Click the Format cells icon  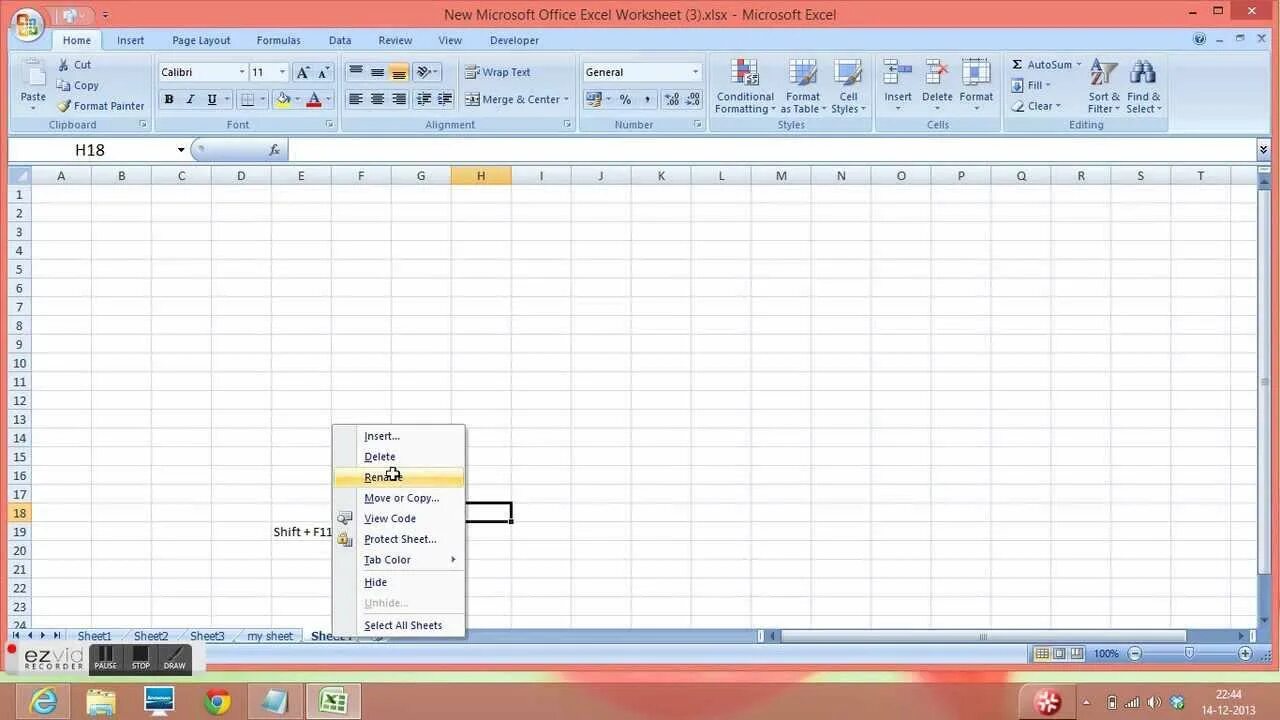point(976,74)
